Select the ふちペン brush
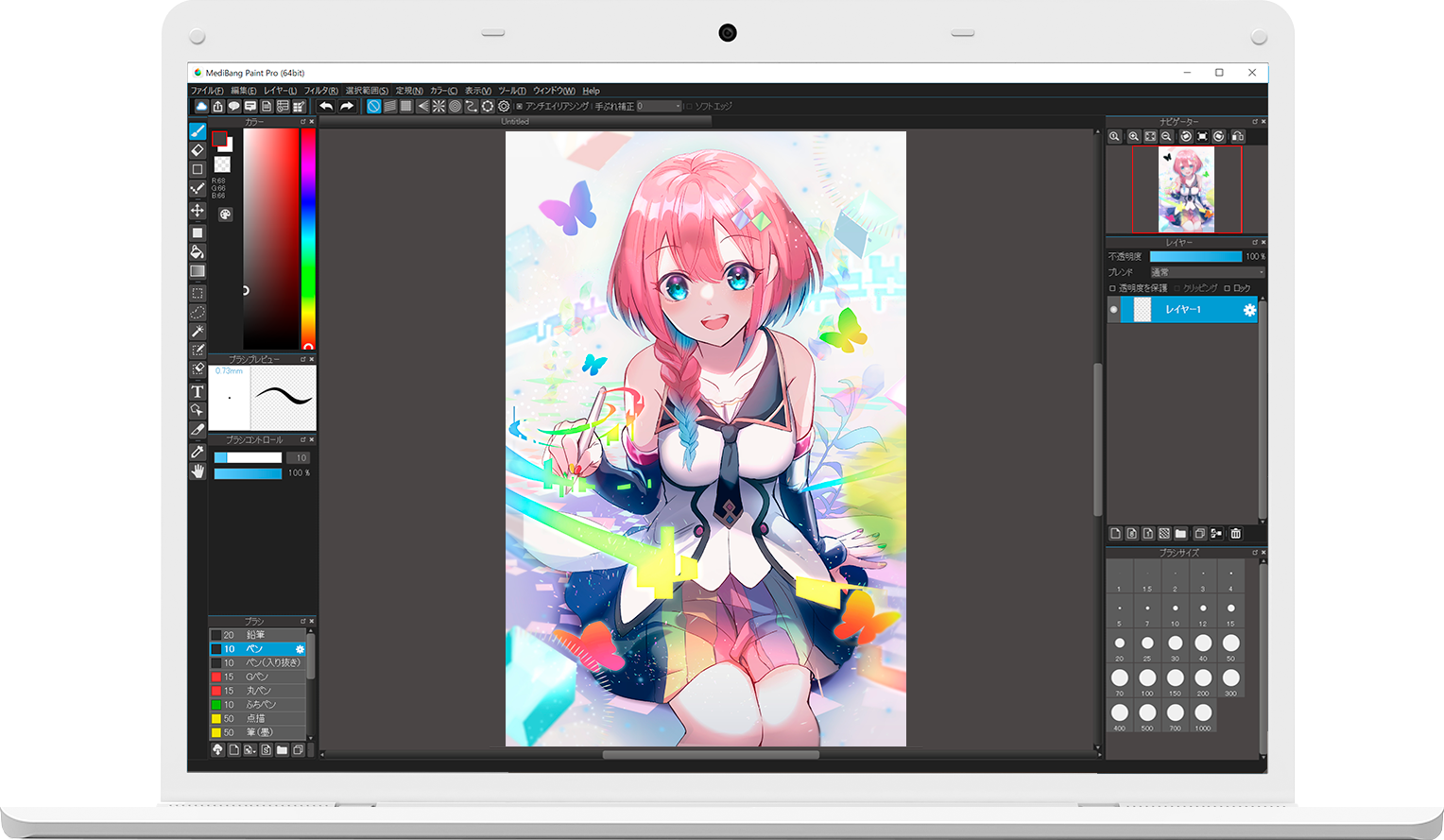1444x840 pixels. (x=257, y=705)
